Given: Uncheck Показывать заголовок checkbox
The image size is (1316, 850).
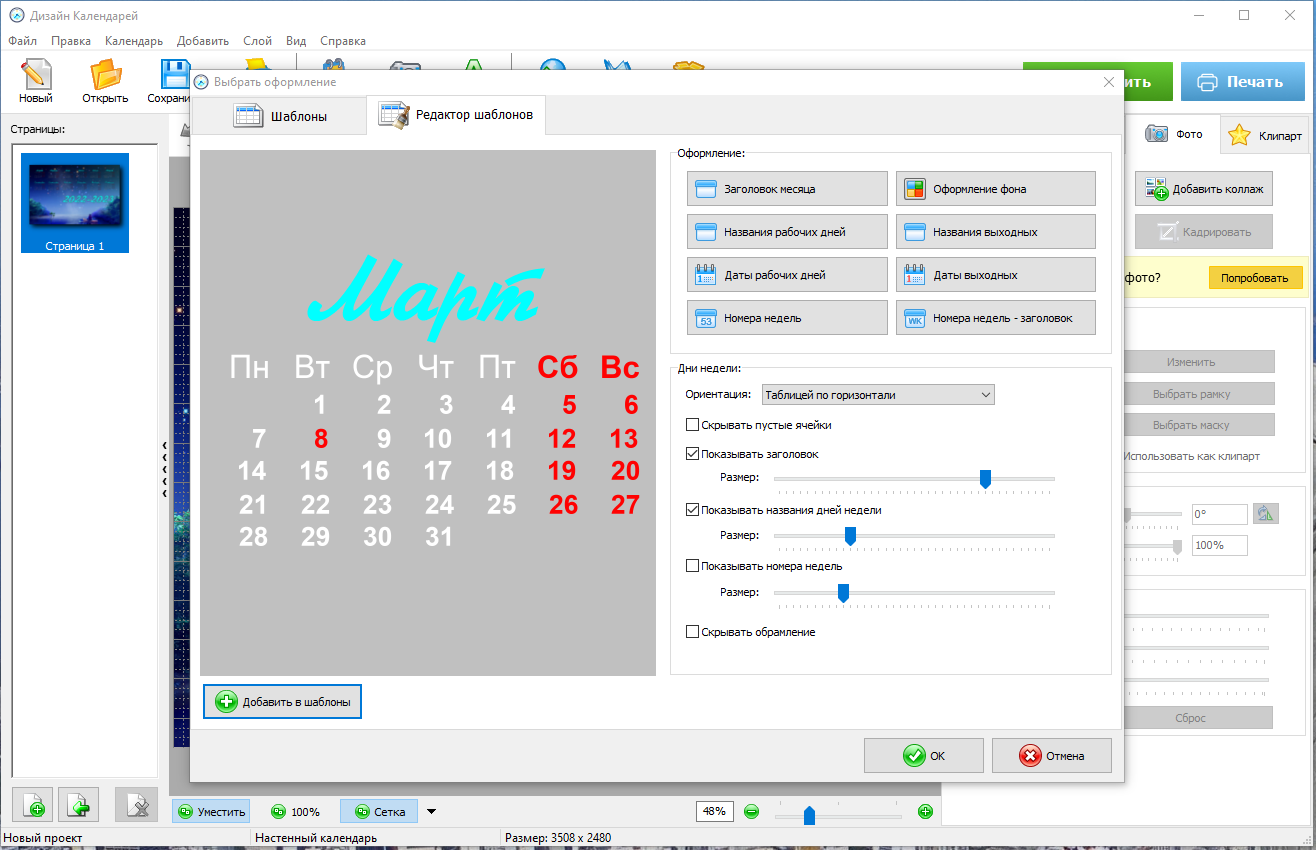Looking at the screenshot, I should coord(693,454).
